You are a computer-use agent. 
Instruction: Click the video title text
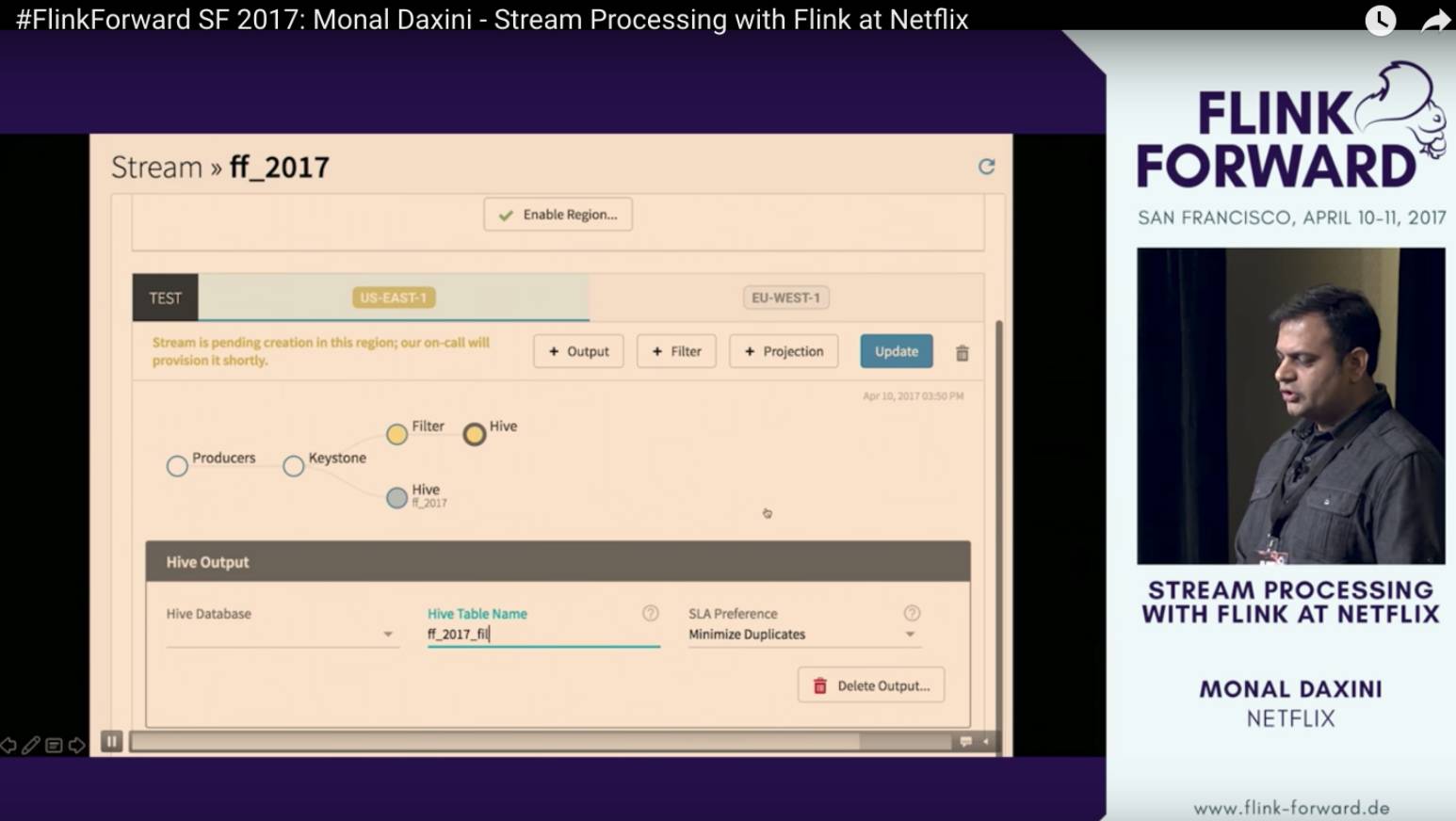[492, 19]
